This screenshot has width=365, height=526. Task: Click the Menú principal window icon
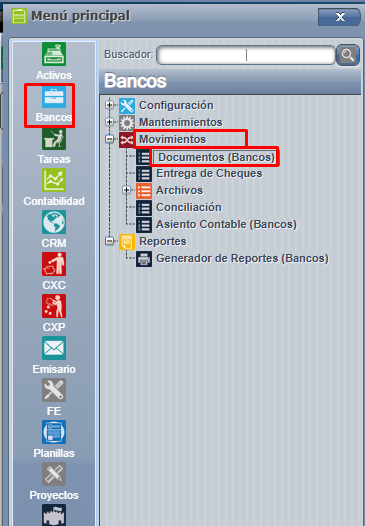(19, 16)
